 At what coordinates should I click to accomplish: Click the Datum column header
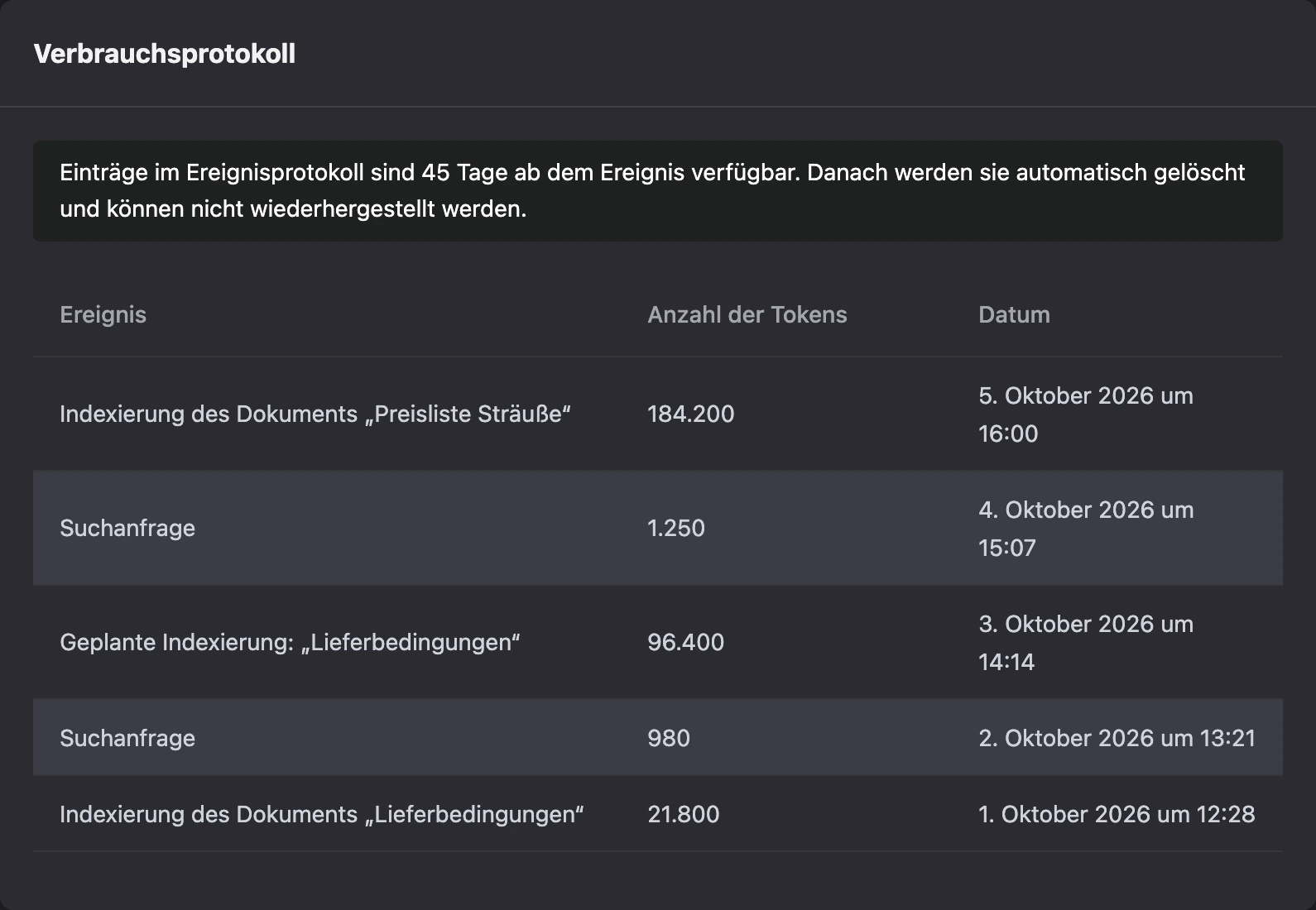point(1014,314)
